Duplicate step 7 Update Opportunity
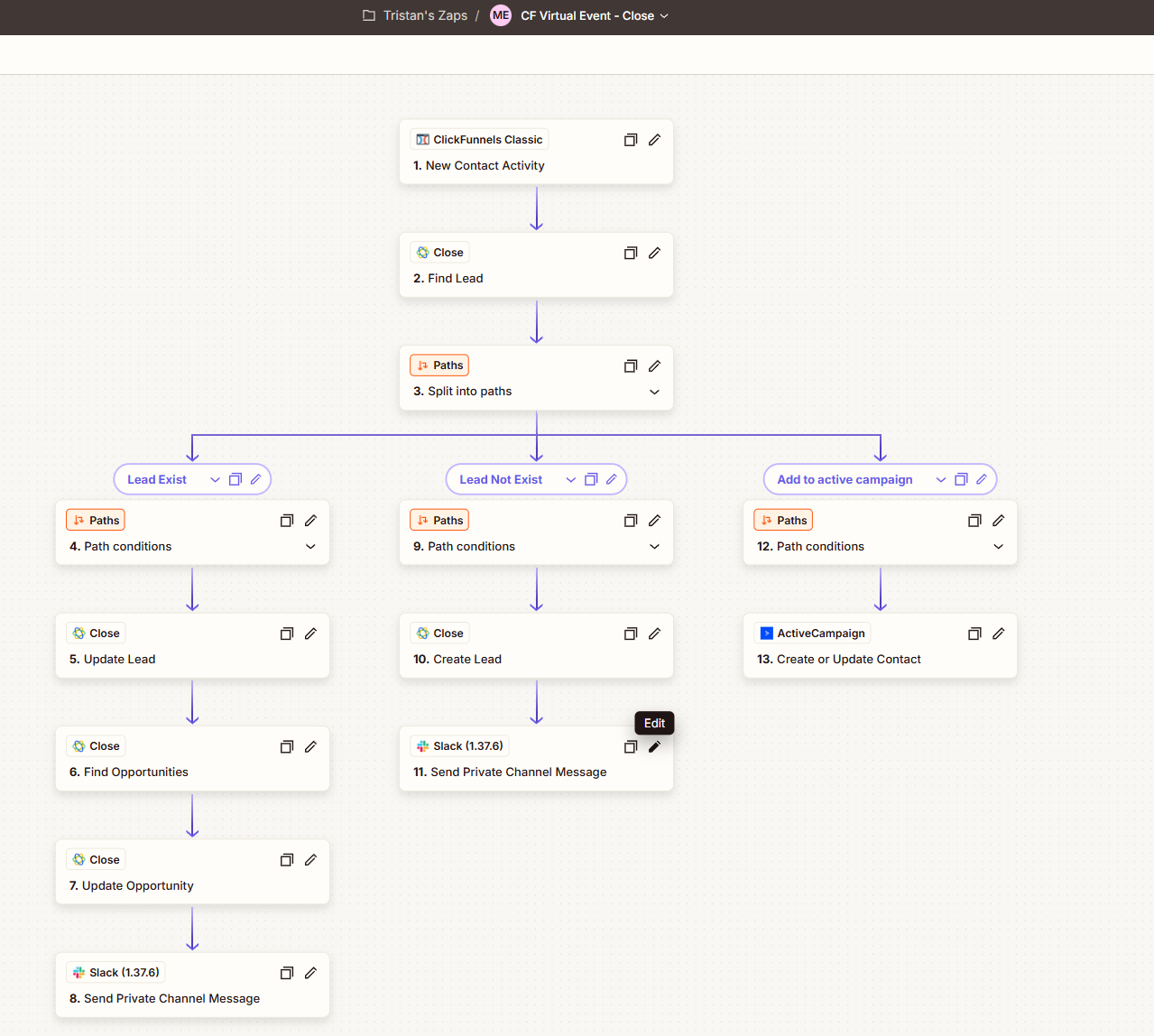The height and width of the screenshot is (1036, 1154). 287,860
